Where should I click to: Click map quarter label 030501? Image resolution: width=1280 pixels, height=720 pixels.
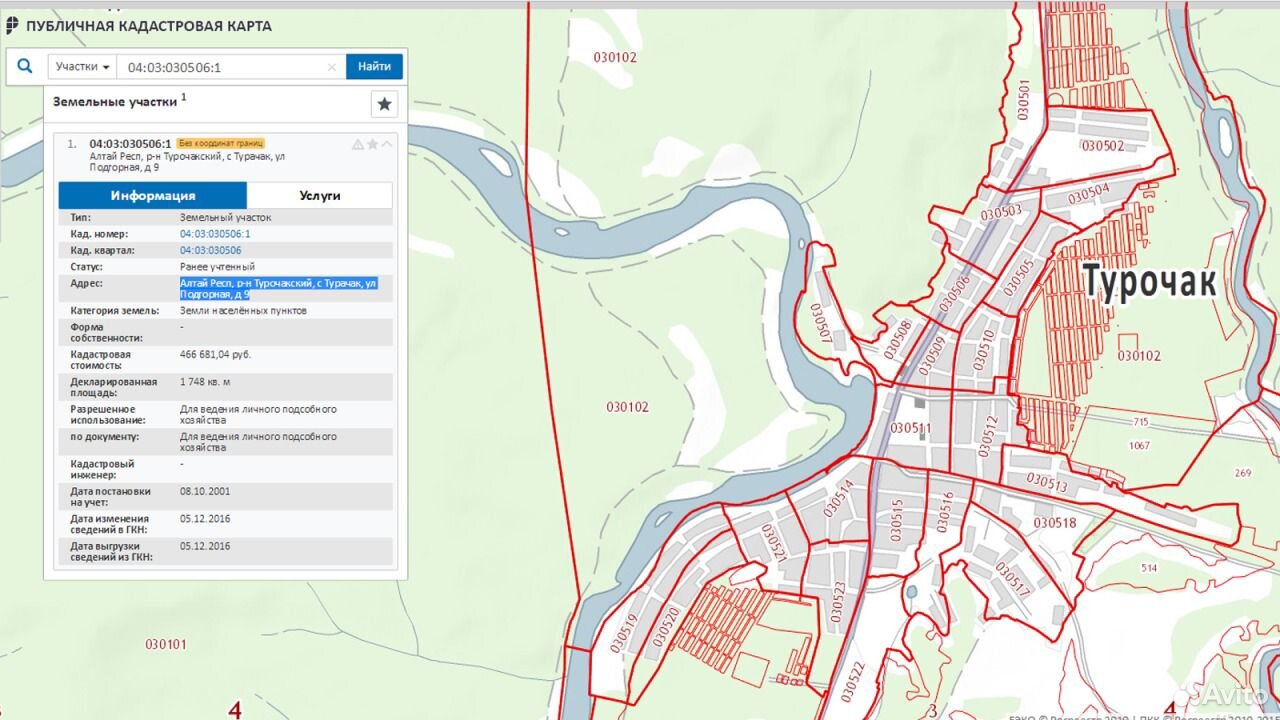tap(1022, 100)
